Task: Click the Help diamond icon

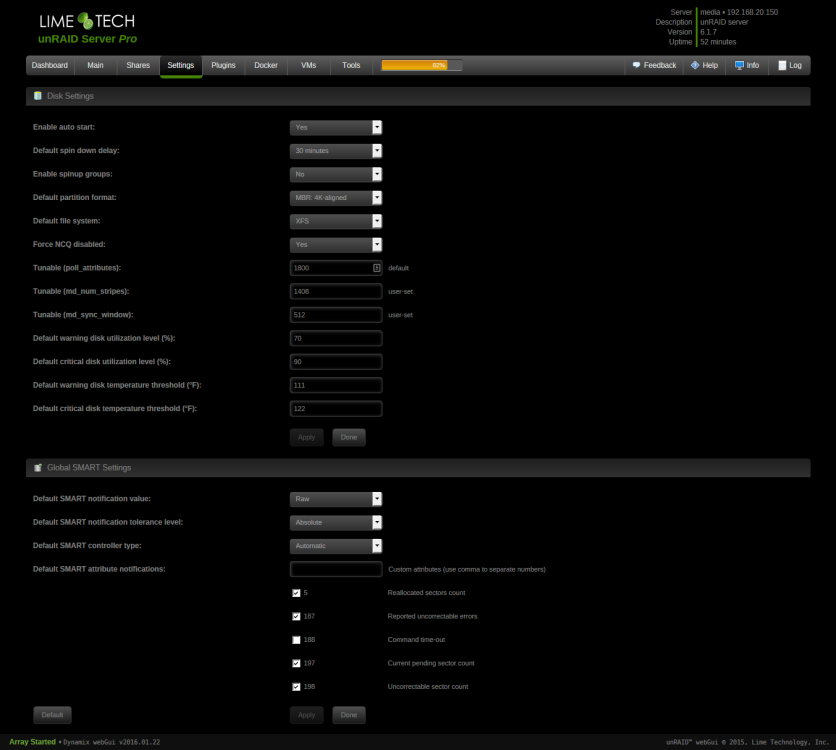Action: click(x=695, y=65)
